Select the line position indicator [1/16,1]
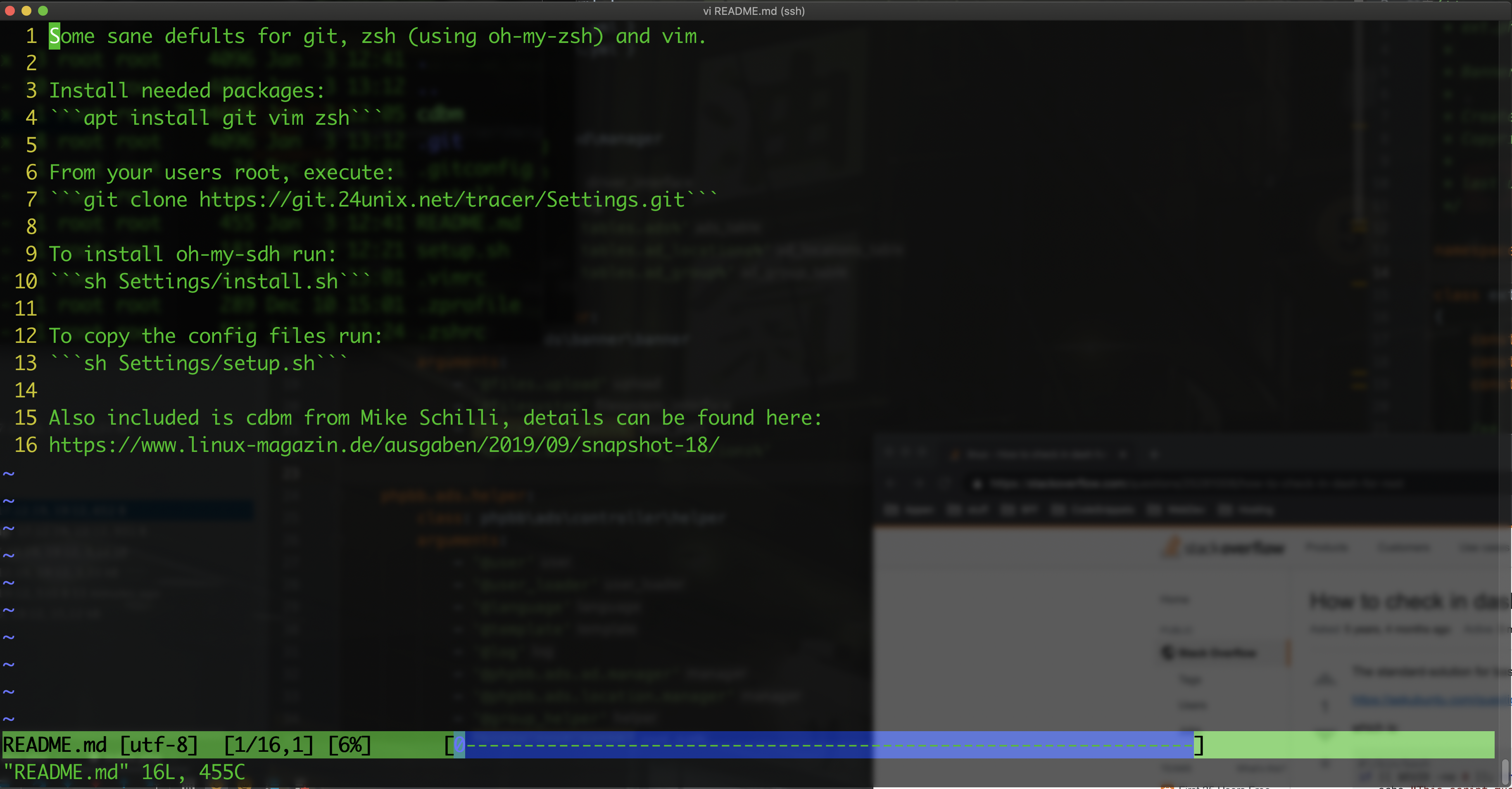The image size is (1512, 789). coord(264,744)
